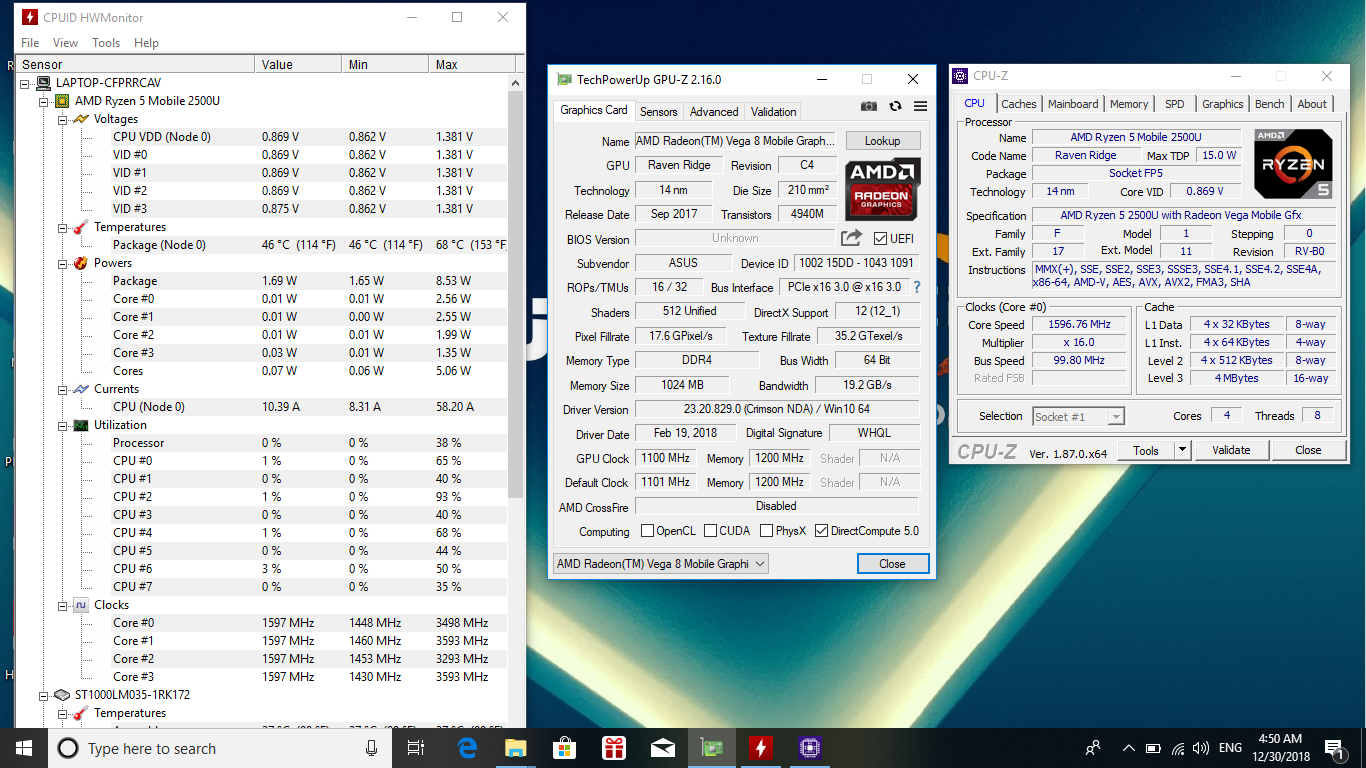This screenshot has height=768, width=1366.
Task: Launch Microsoft Edge from taskbar
Action: pos(467,748)
